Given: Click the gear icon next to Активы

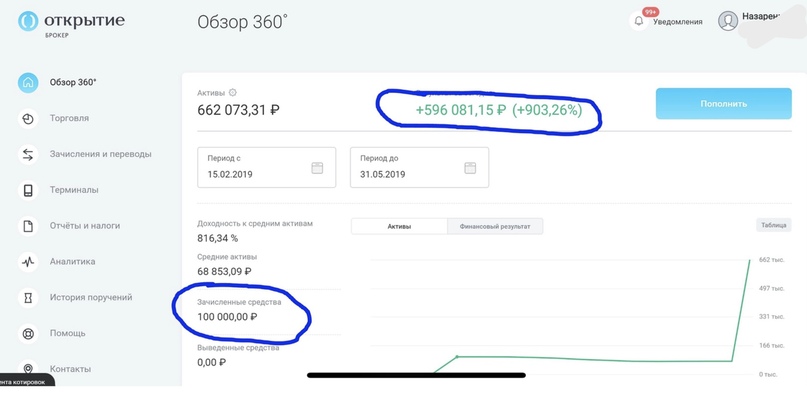Looking at the screenshot, I should (233, 93).
